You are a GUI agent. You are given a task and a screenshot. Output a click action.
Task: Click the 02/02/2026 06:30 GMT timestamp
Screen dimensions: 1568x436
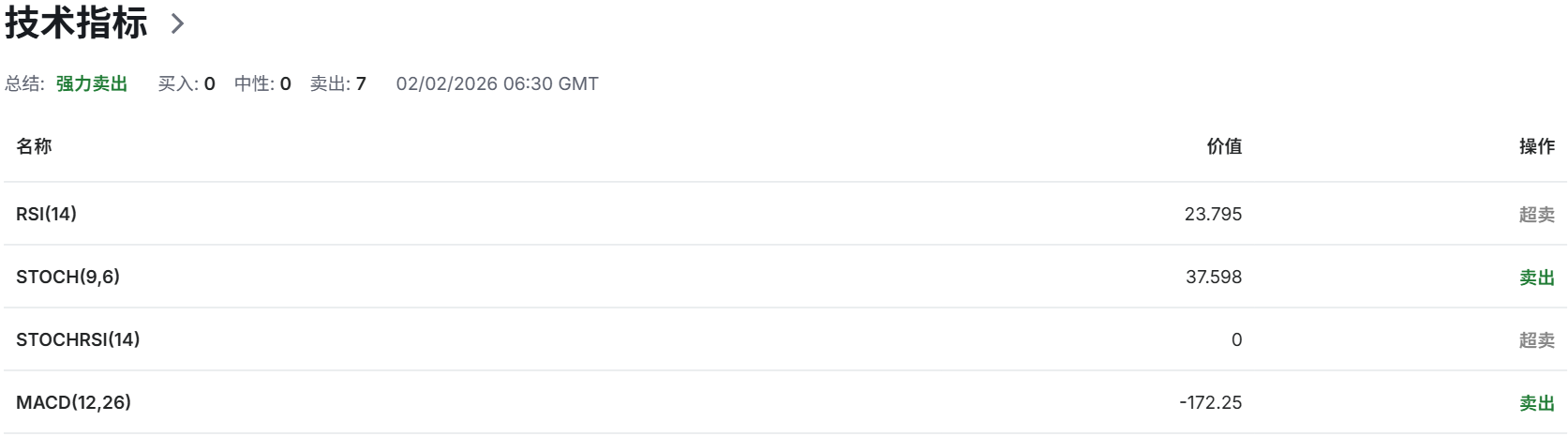point(497,83)
